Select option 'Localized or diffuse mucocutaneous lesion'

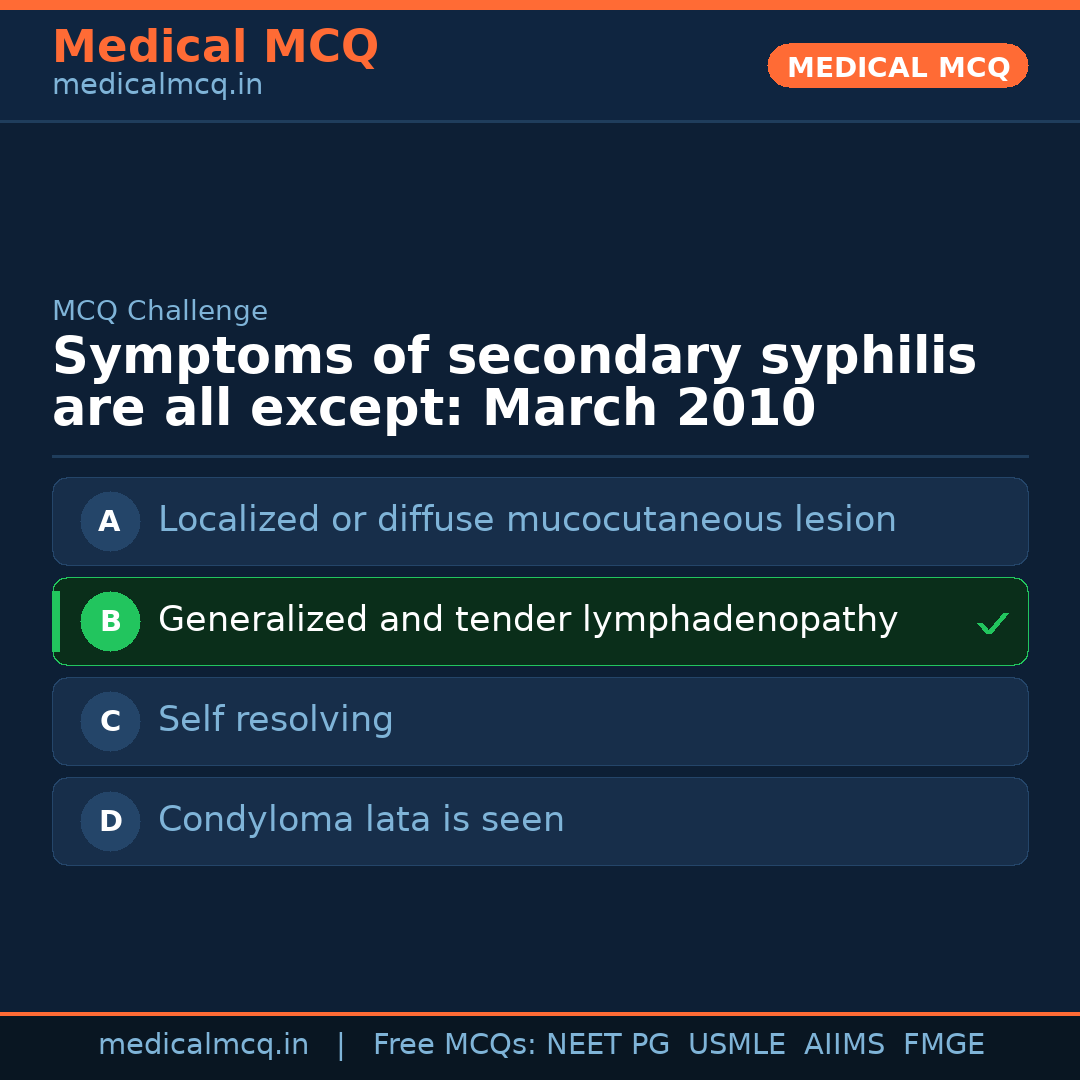coord(527,520)
